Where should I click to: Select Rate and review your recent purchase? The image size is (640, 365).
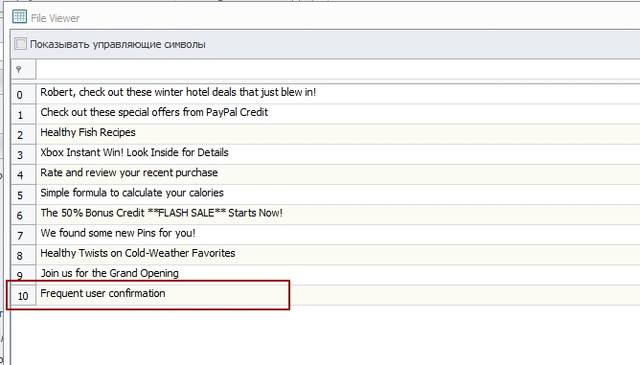click(x=338, y=174)
